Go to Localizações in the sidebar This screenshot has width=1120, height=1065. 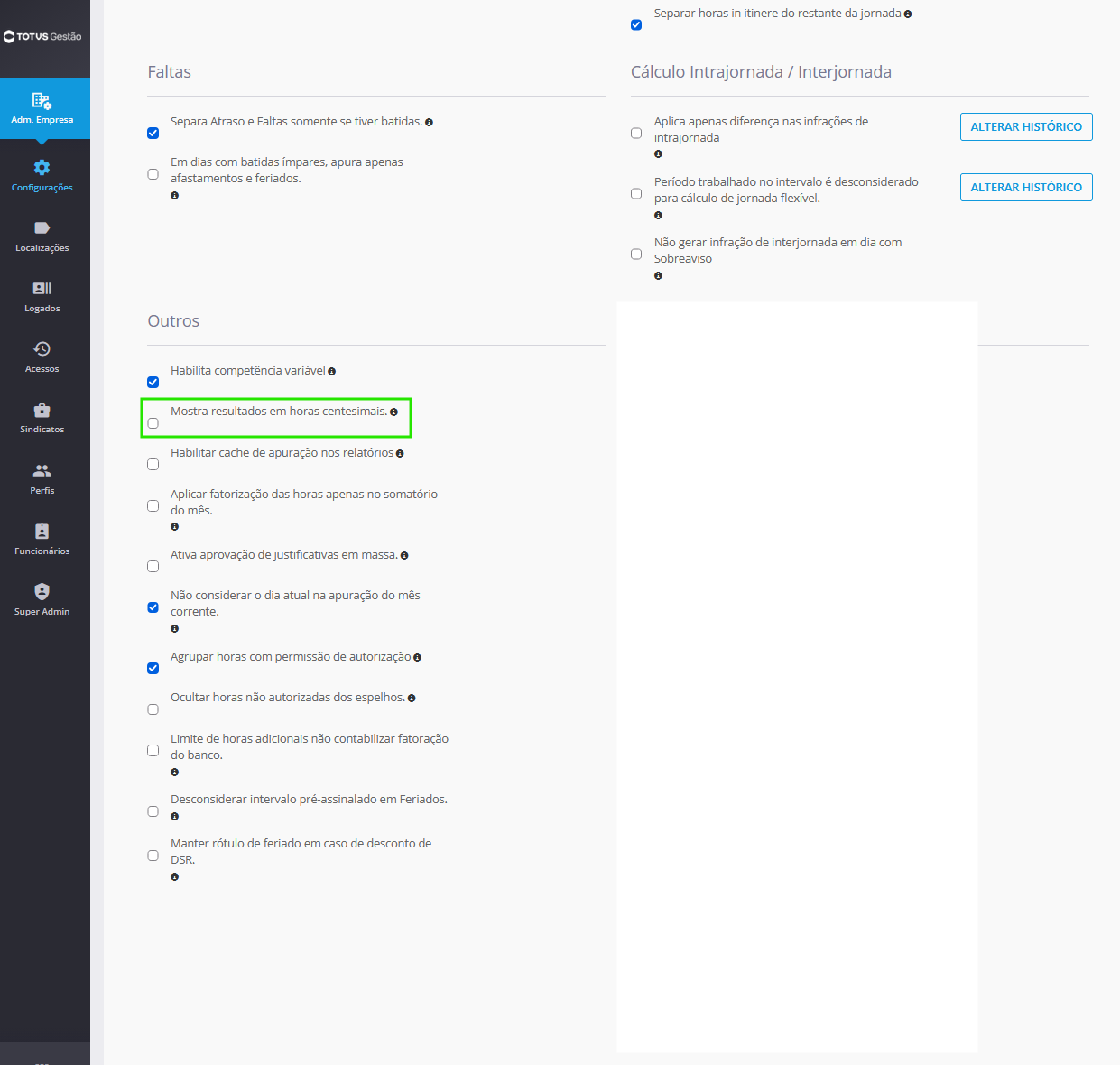click(x=42, y=236)
